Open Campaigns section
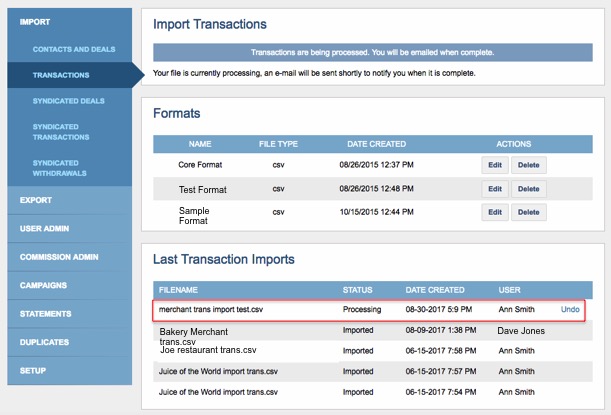Viewport: 611px width, 415px height. [x=43, y=286]
